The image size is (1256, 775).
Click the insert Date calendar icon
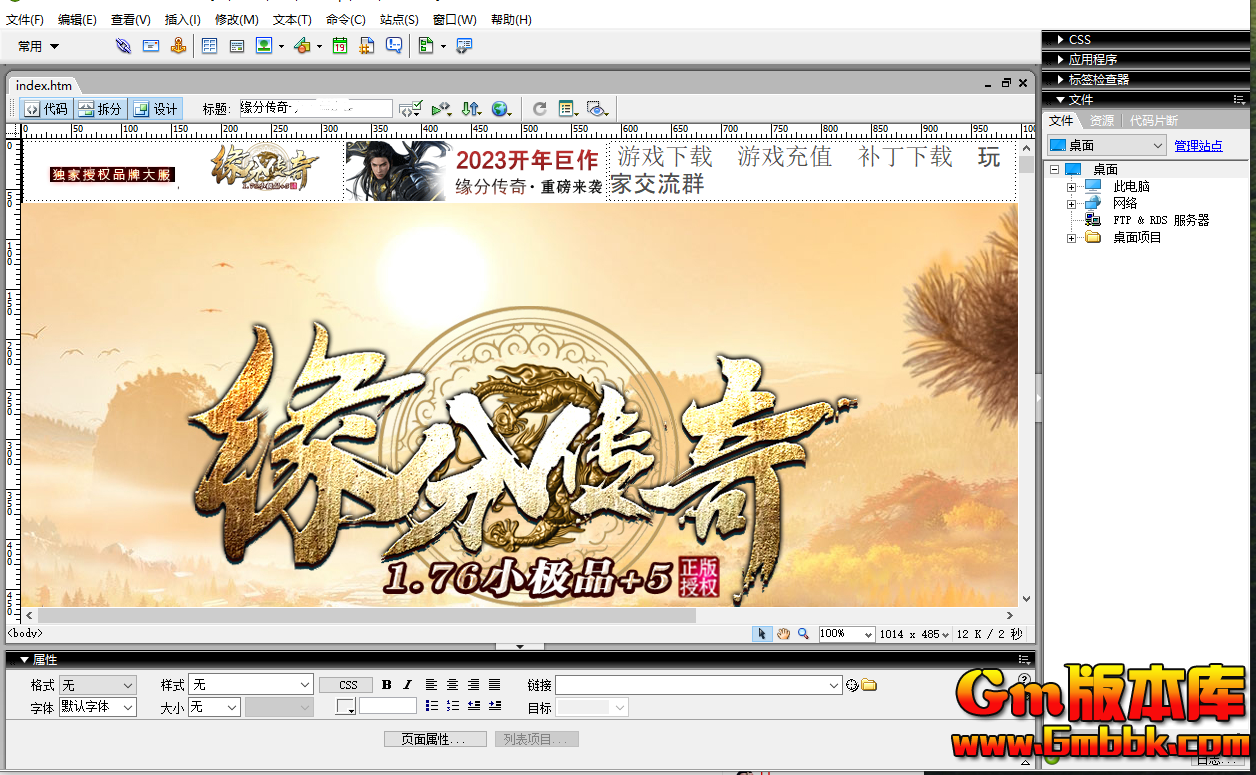tap(340, 46)
